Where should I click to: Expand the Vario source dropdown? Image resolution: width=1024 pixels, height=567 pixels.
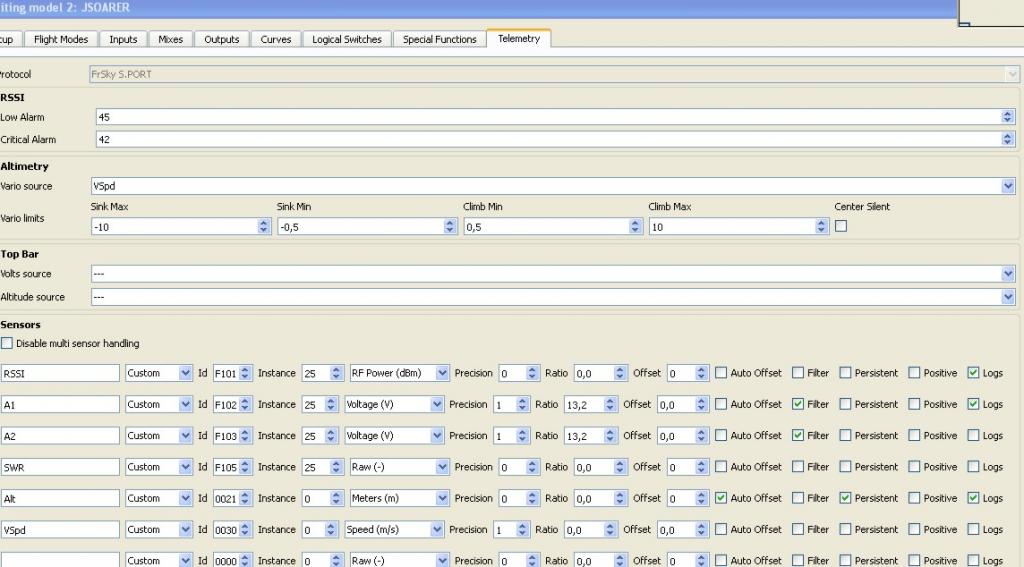[x=1008, y=186]
